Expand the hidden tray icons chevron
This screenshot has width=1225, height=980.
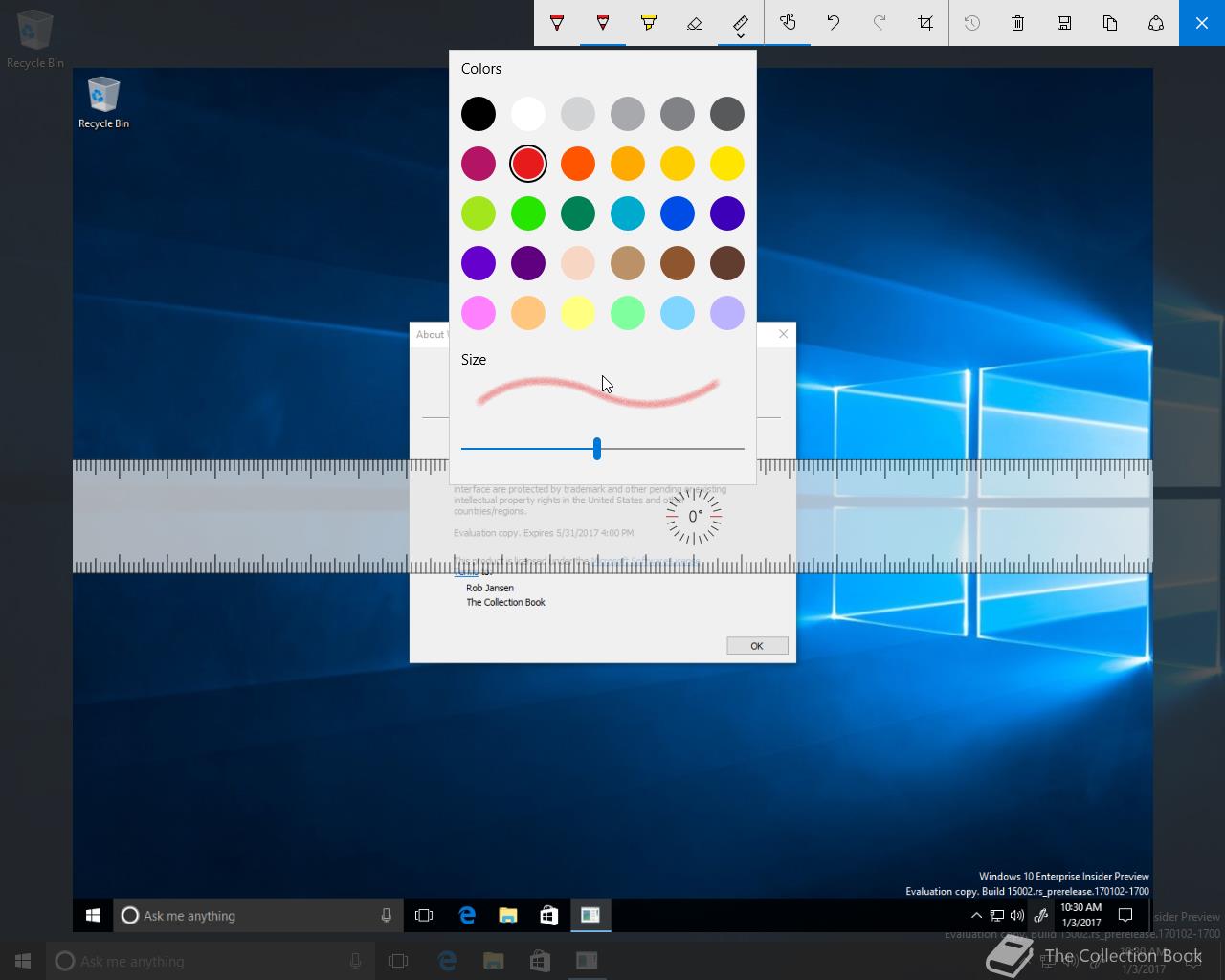click(x=976, y=916)
